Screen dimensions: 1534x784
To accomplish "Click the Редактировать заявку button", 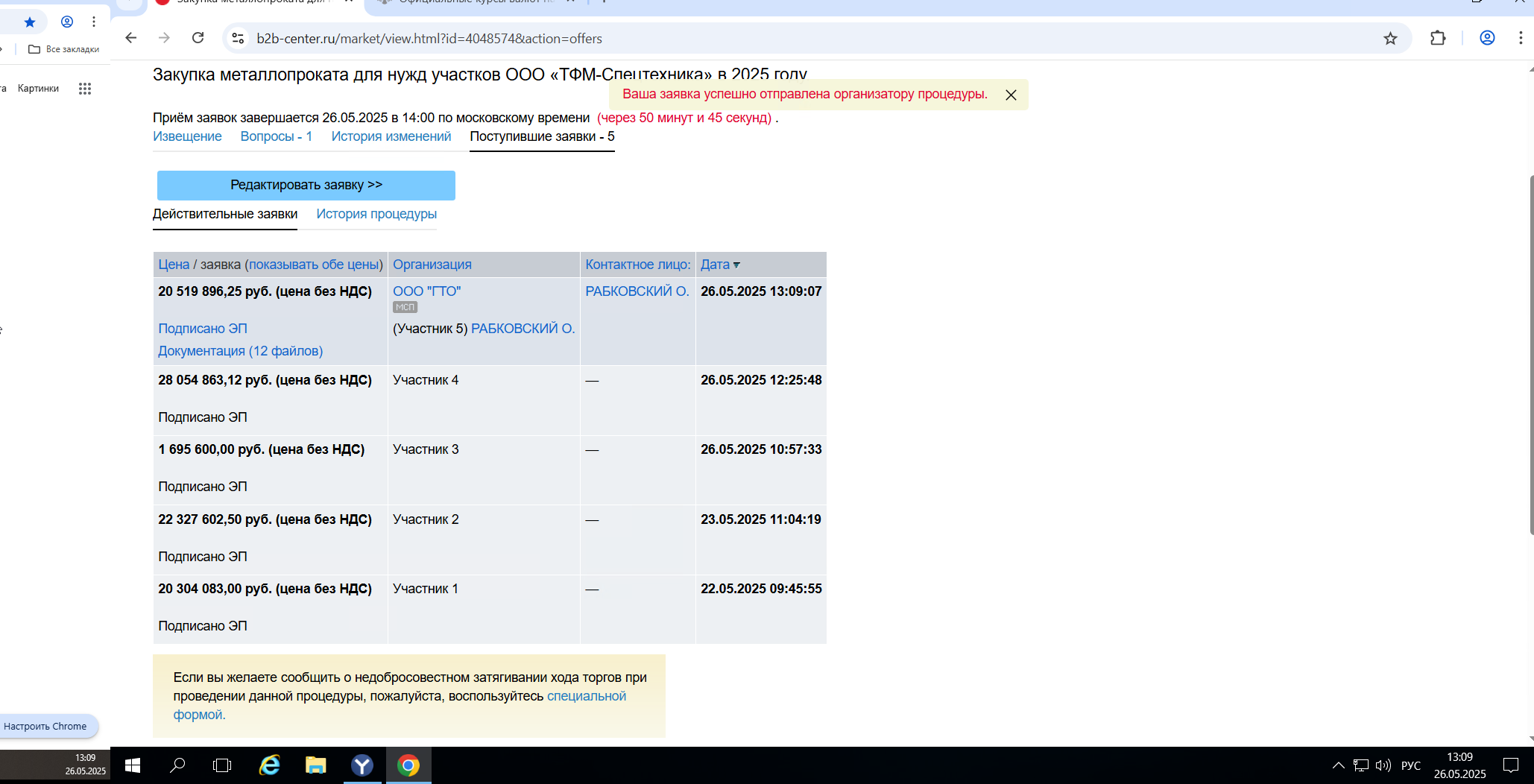I will [x=306, y=185].
